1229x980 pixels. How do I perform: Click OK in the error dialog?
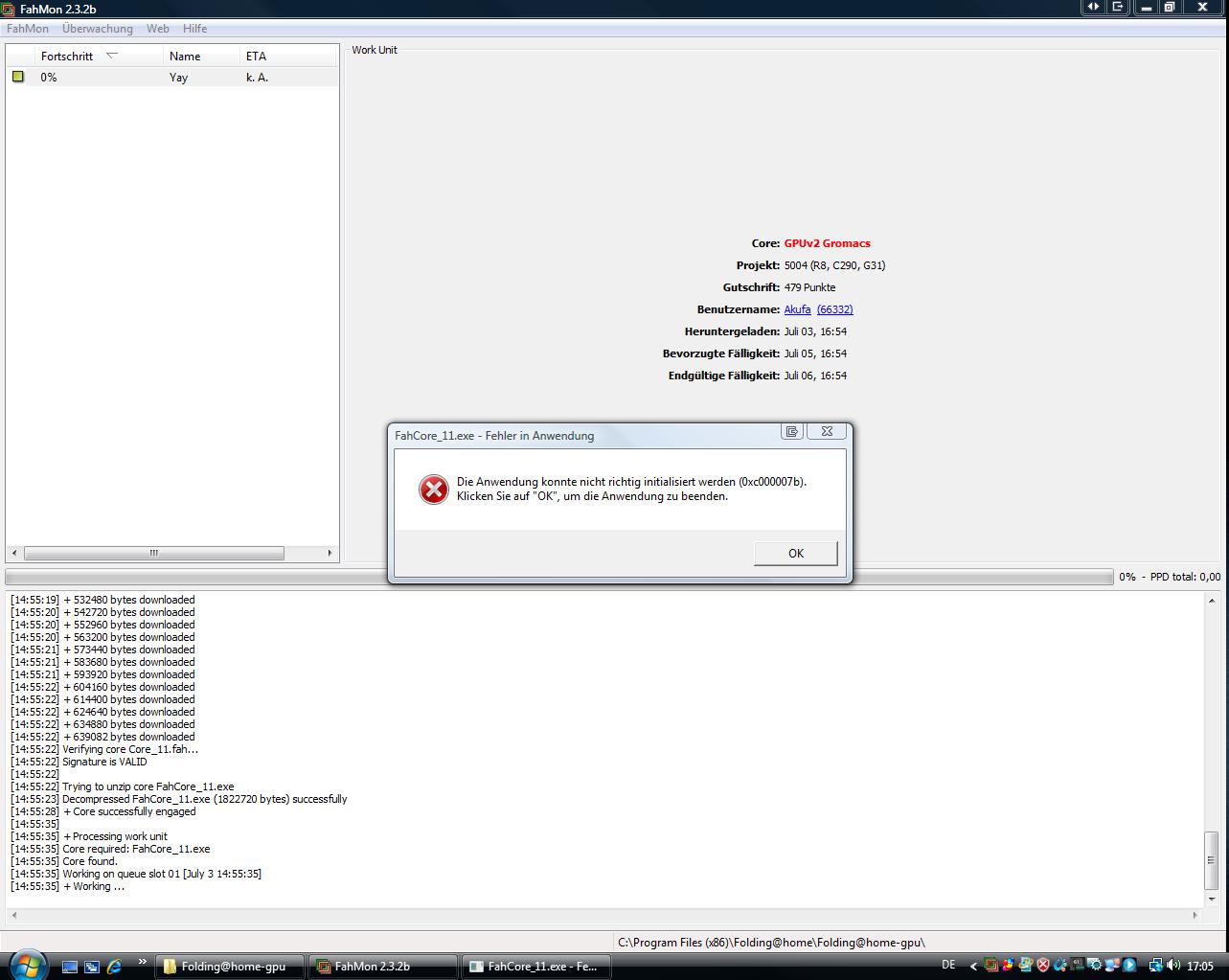tap(795, 553)
